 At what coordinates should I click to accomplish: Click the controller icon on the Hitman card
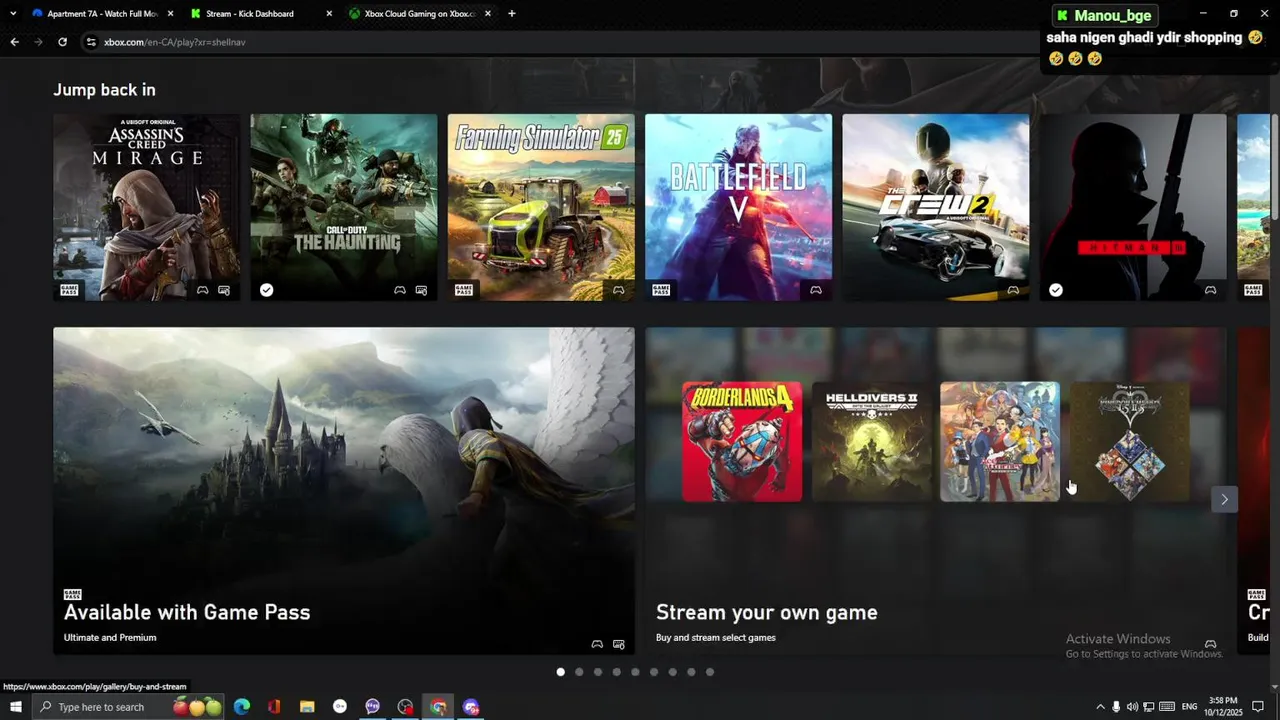(x=1210, y=290)
